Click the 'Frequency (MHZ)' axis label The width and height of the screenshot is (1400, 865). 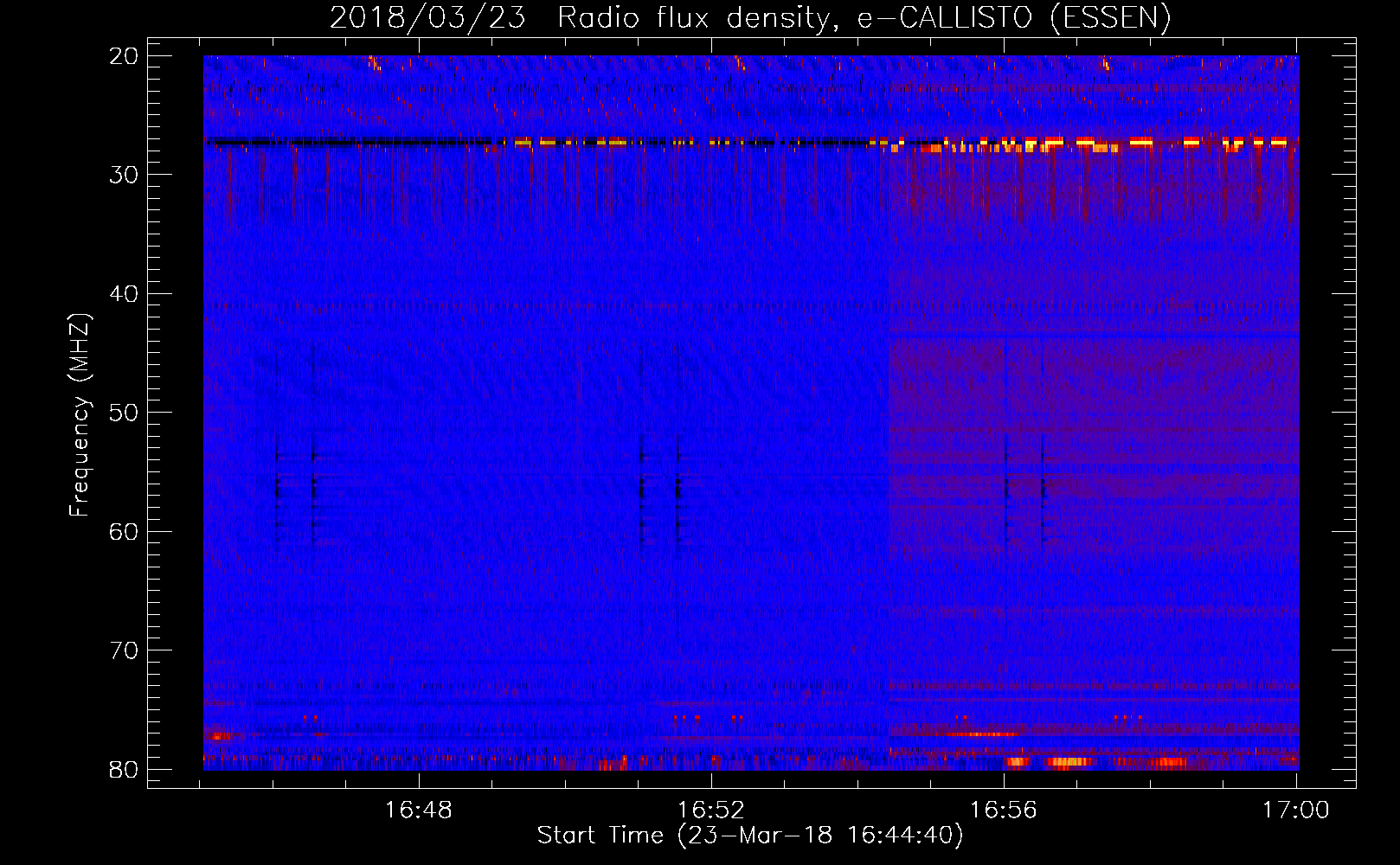point(80,415)
